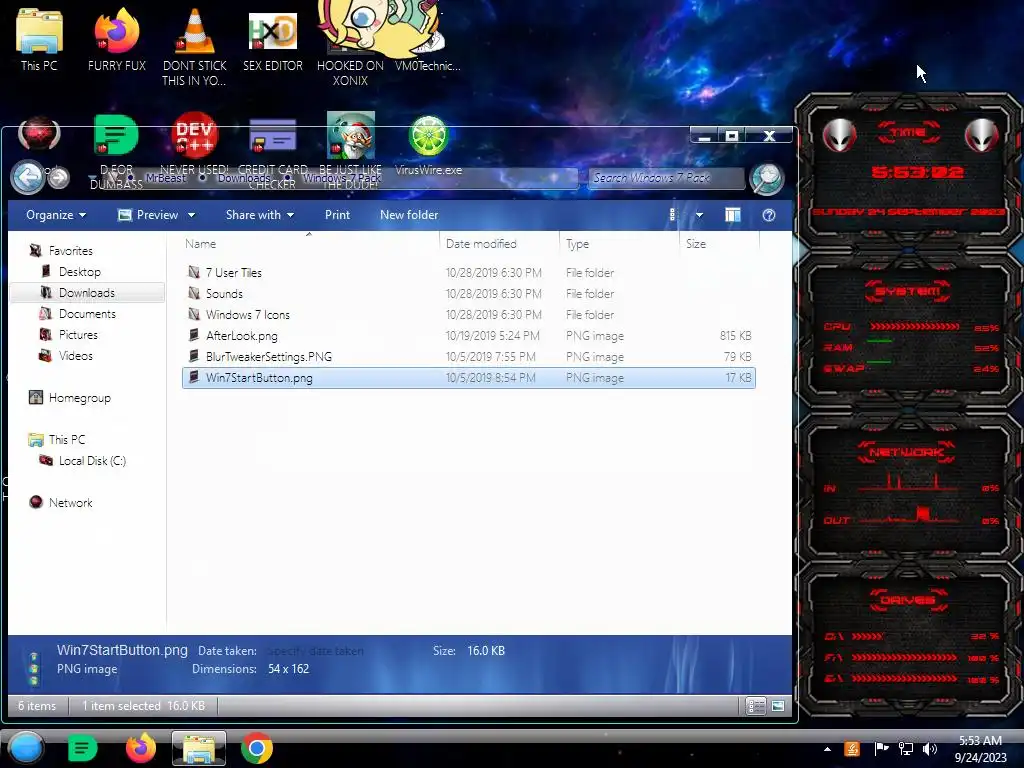
Task: Open Videos in the navigation pane
Action: (75, 355)
